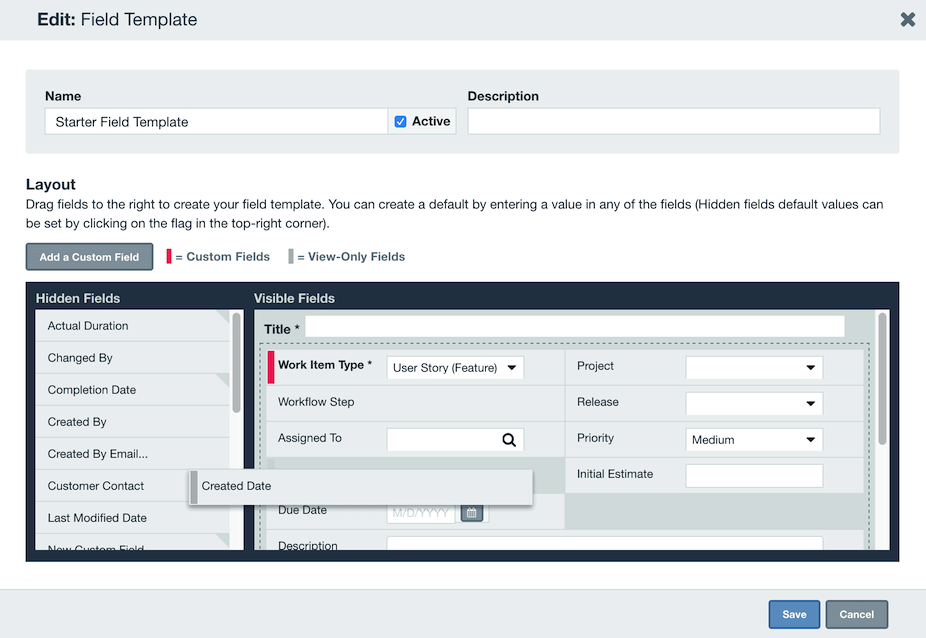The image size is (926, 638).
Task: Click the View-Only Fields legend label
Action: click(356, 257)
